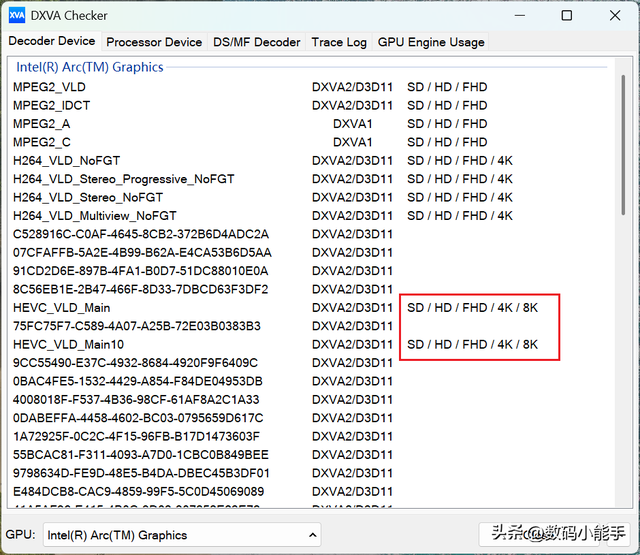Click the DXVA Checker app icon in title bar
Screen dimensions: 640x555
(x=17, y=15)
